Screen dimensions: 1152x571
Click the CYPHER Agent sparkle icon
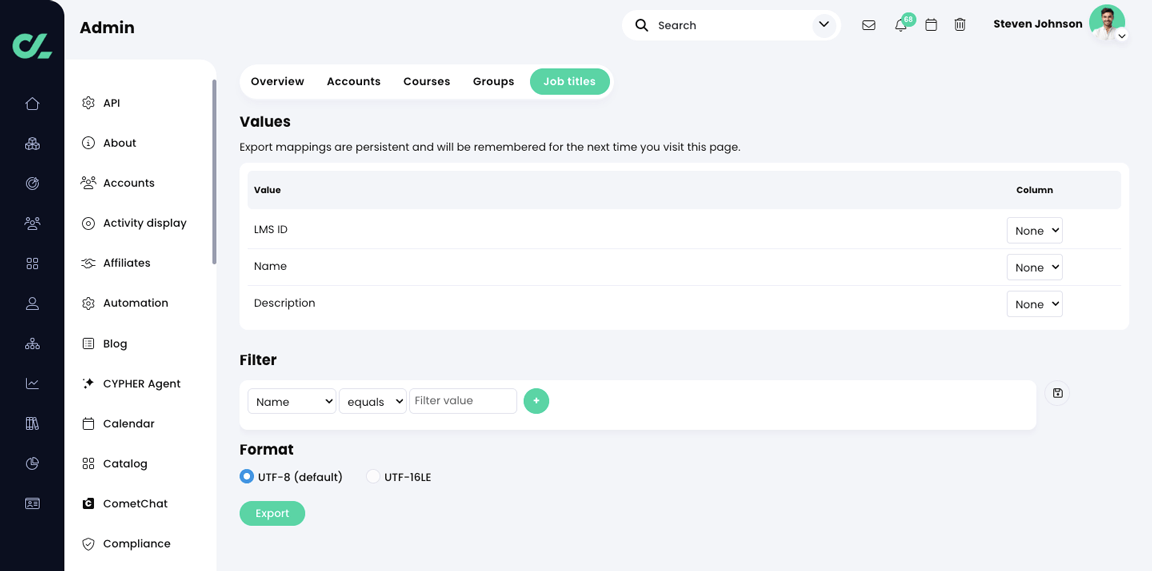coord(88,384)
